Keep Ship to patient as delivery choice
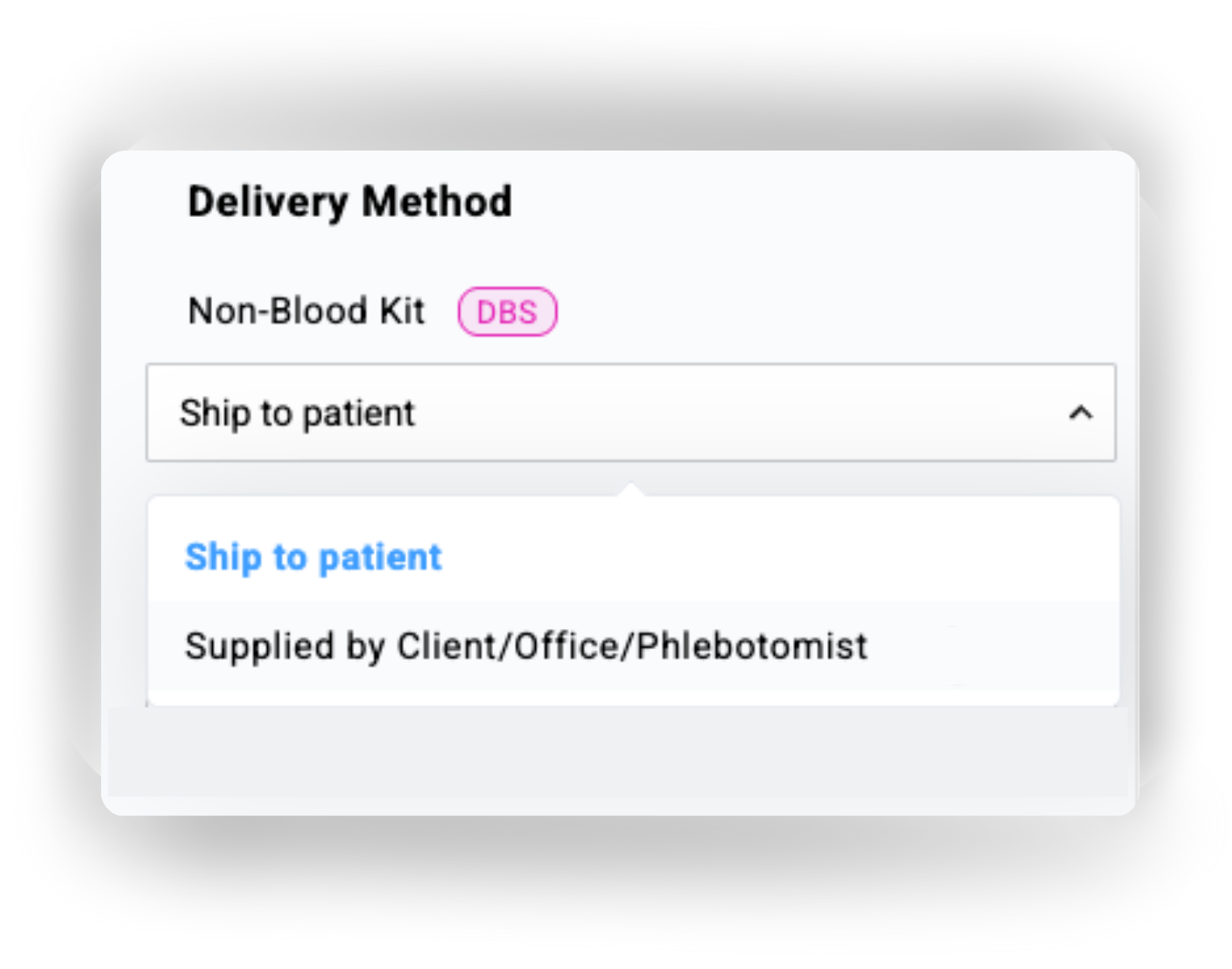The image size is (1232, 969). (x=313, y=557)
